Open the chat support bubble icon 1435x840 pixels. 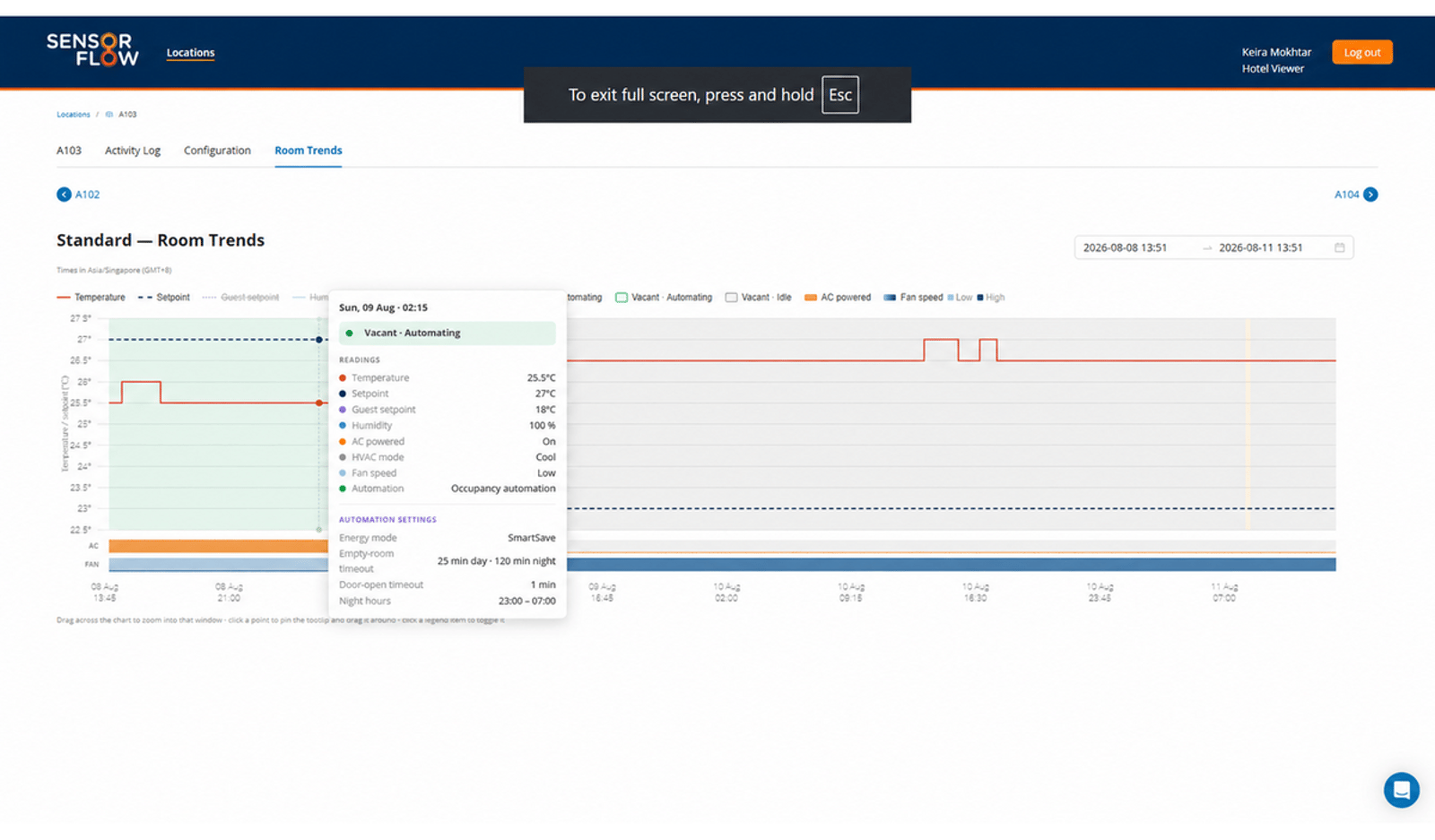1401,791
